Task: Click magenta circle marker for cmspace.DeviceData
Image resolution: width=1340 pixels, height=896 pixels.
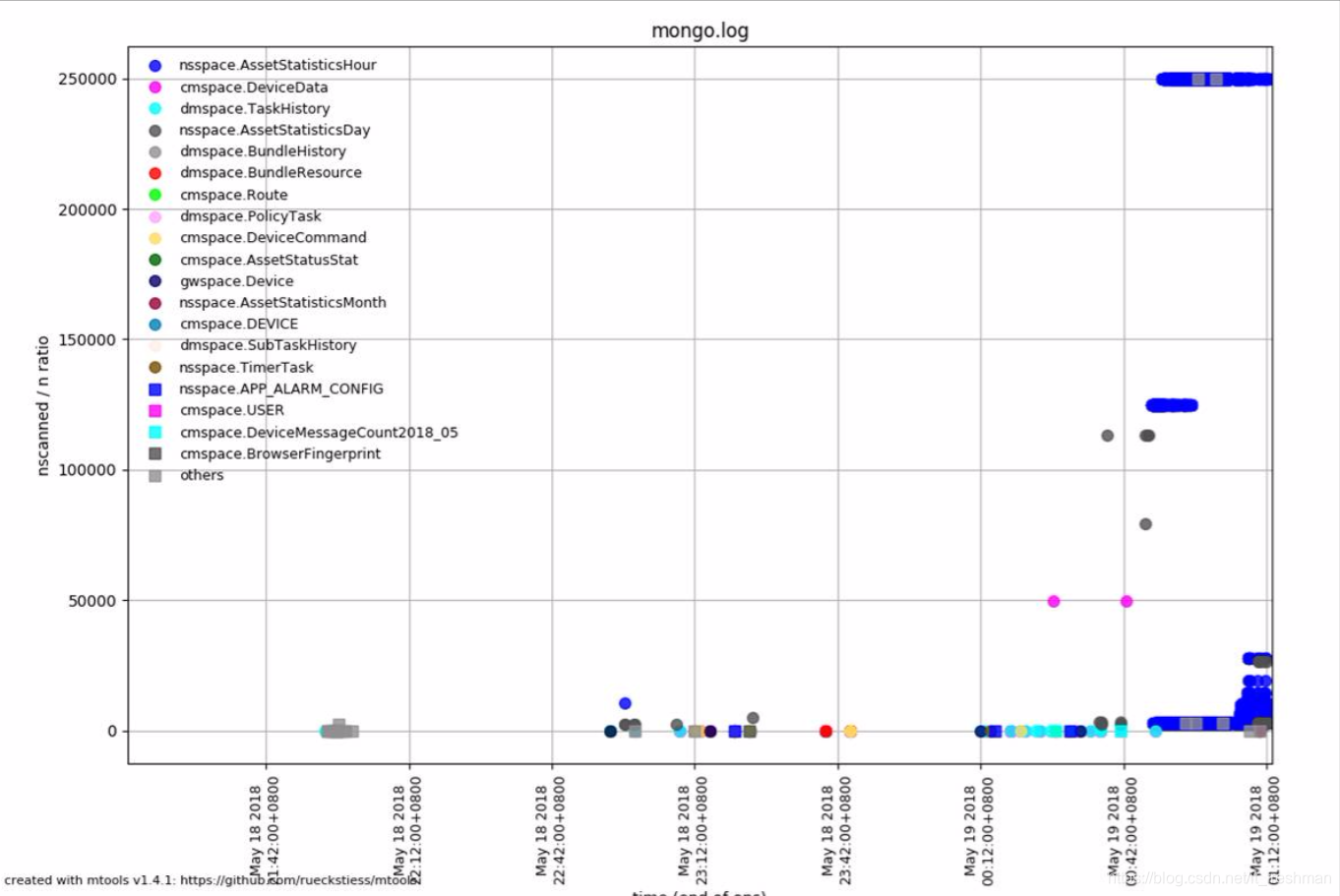Action: coord(155,88)
